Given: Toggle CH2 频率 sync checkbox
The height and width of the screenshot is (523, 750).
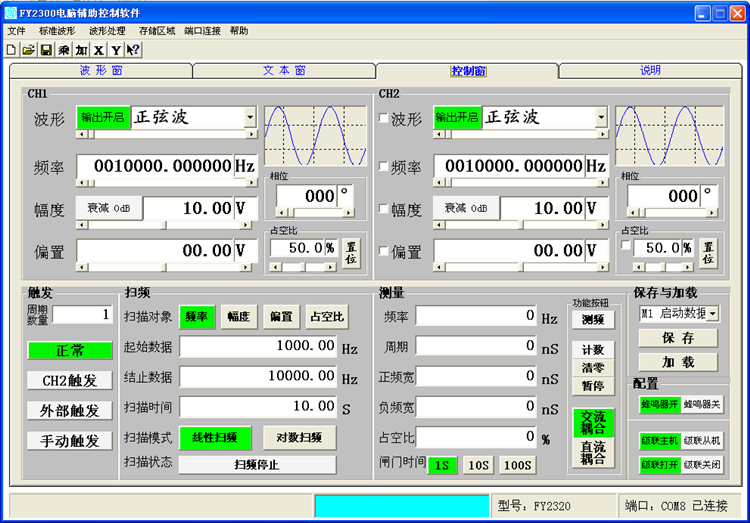Looking at the screenshot, I should (383, 166).
